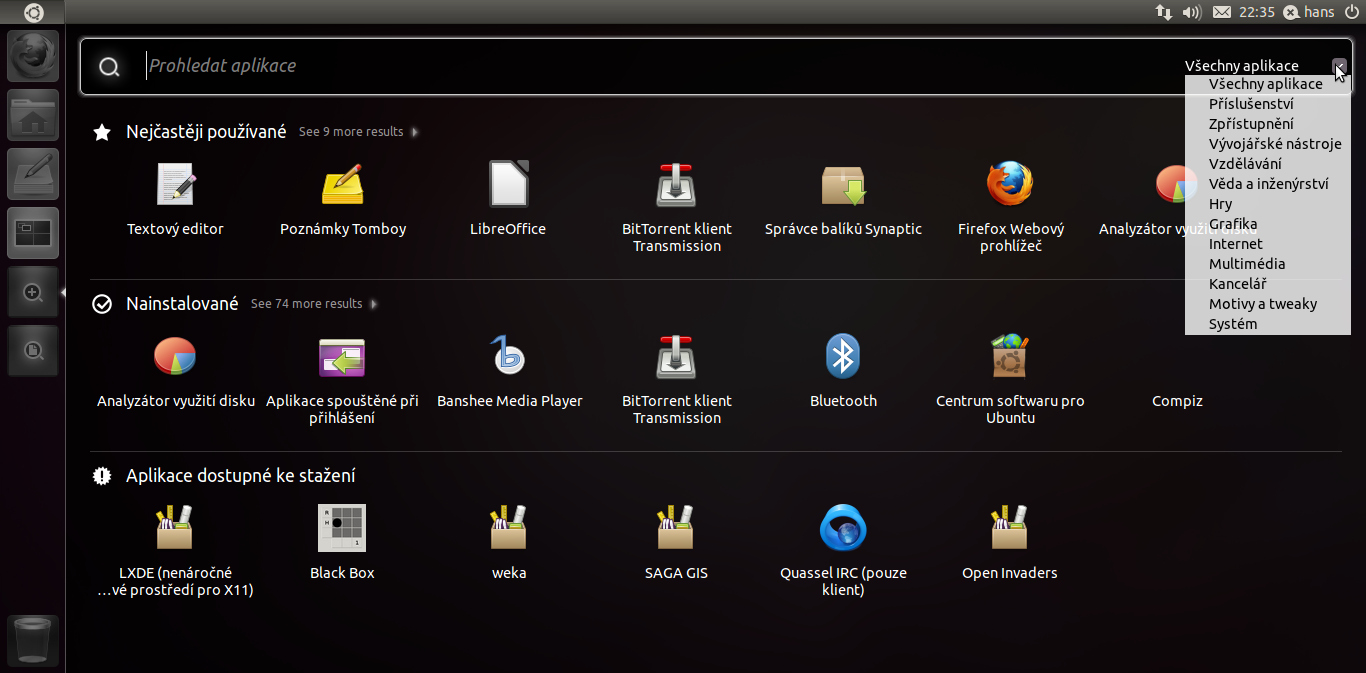This screenshot has width=1366, height=673.
Task: Expand See 74 more results
Action: pos(314,304)
